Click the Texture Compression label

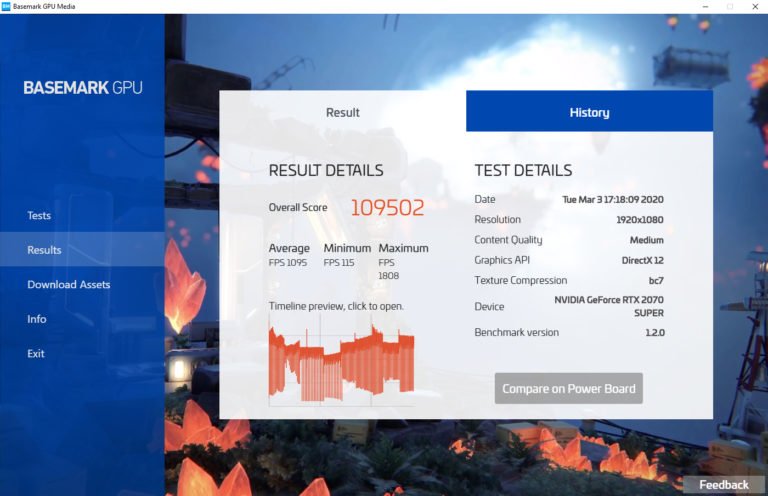(x=521, y=280)
